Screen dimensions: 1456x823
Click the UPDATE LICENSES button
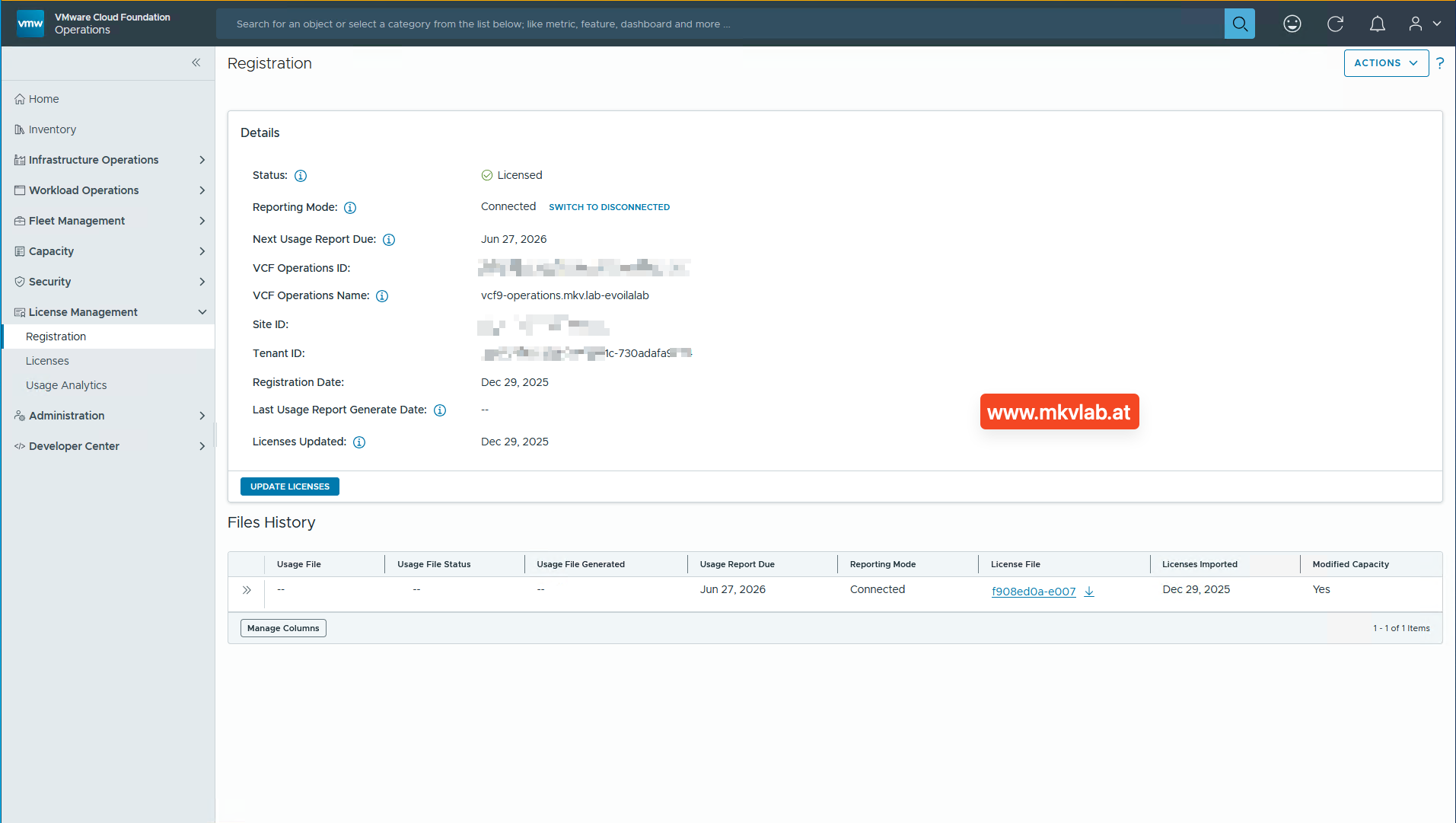[x=289, y=486]
